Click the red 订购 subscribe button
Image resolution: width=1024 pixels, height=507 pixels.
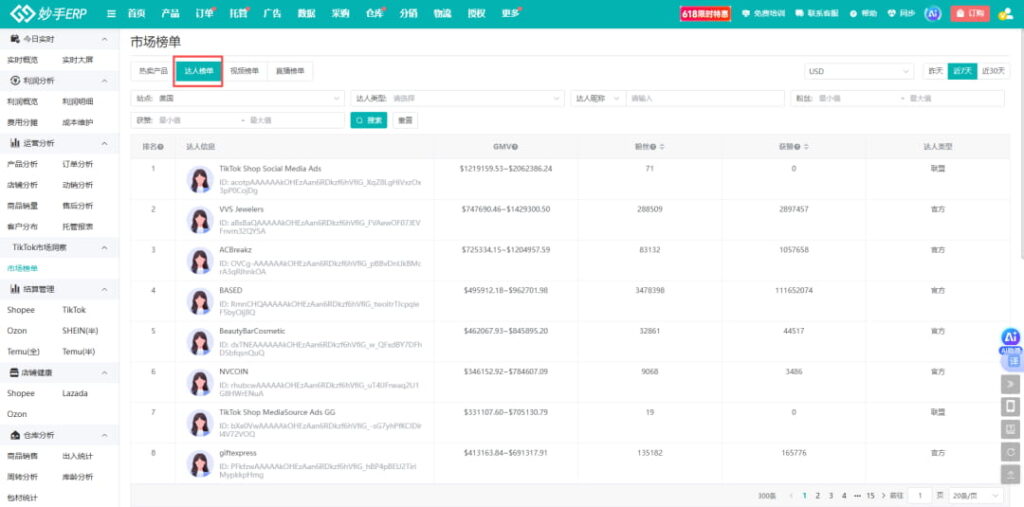click(x=970, y=14)
